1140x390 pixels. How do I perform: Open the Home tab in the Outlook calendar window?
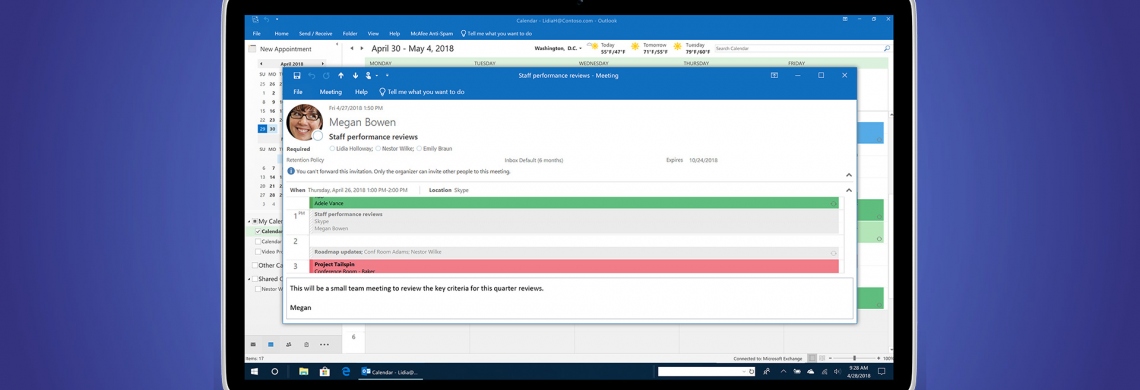tap(281, 33)
